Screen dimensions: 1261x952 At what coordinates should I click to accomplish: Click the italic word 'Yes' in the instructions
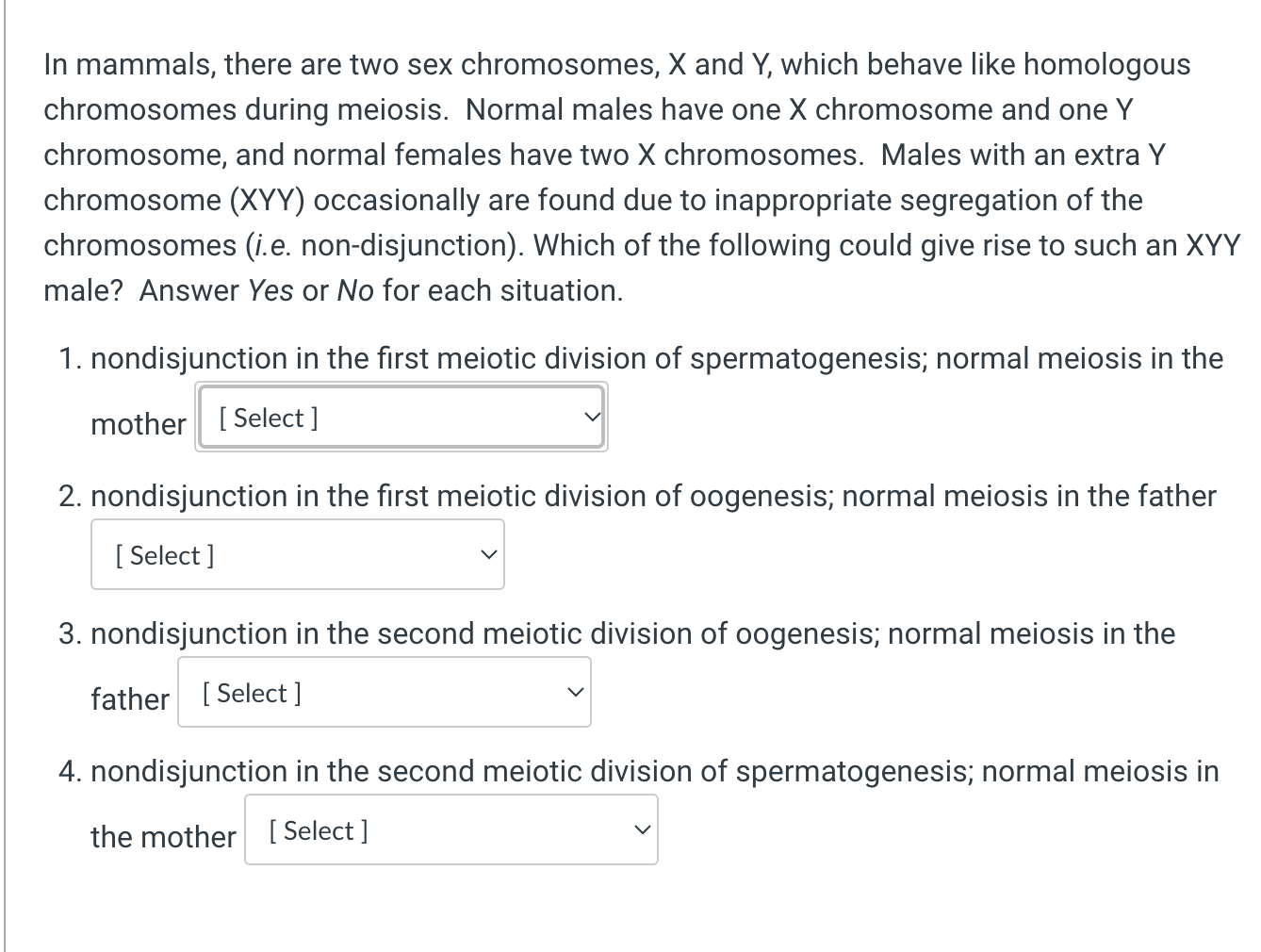click(x=270, y=290)
